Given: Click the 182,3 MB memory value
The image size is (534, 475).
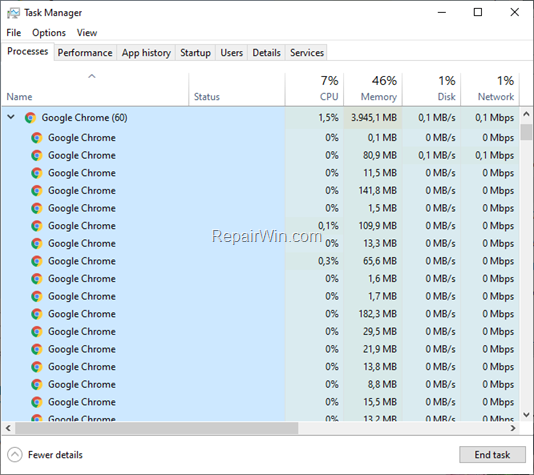Looking at the screenshot, I should pos(378,314).
